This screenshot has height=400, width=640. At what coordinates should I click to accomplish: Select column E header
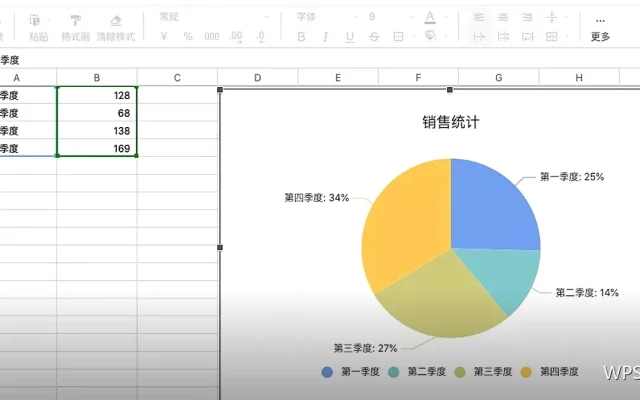338,78
